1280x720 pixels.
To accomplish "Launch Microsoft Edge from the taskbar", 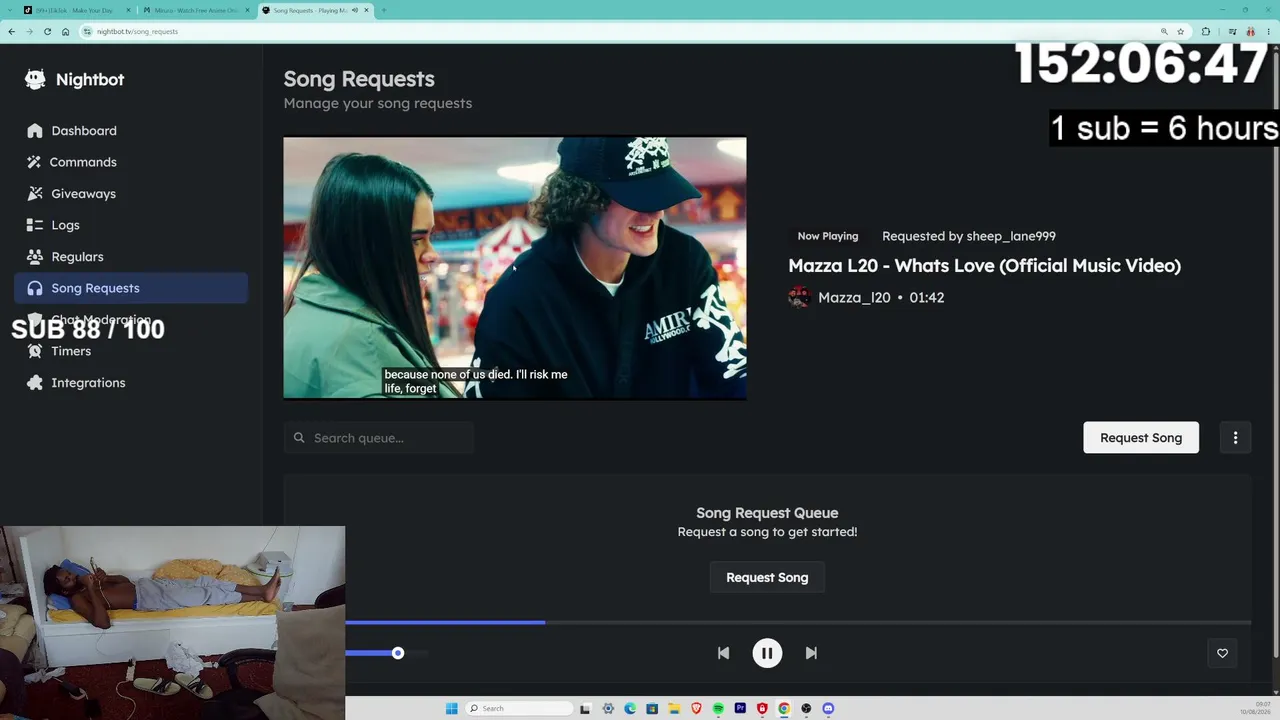I will [x=630, y=709].
